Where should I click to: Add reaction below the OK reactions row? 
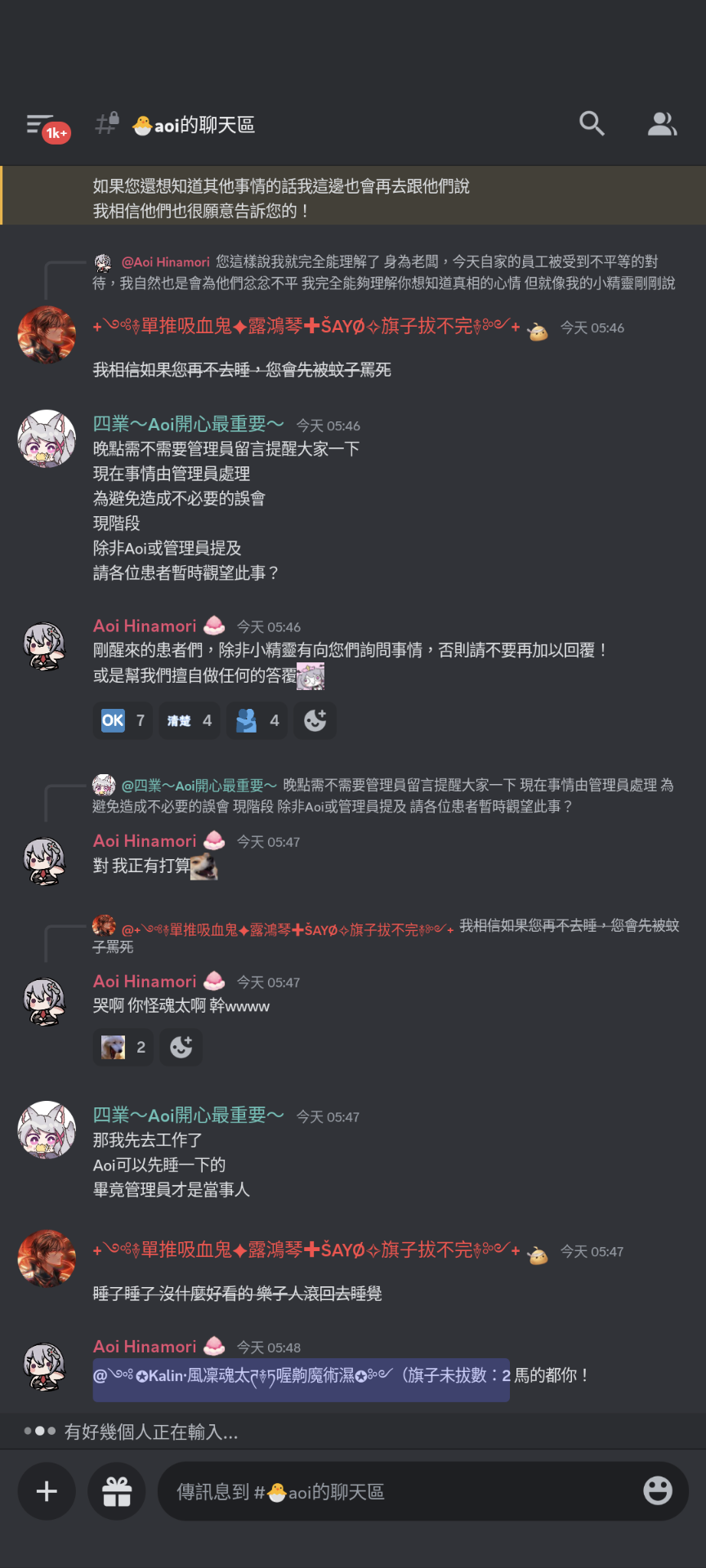point(315,720)
